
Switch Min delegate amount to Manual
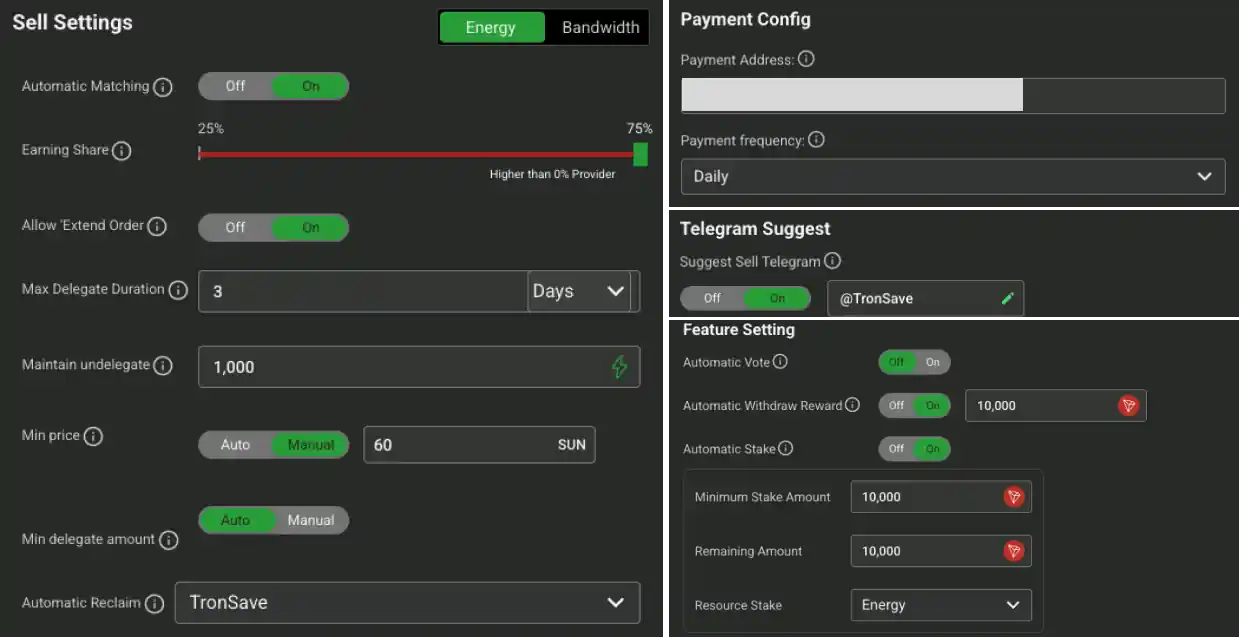(x=311, y=520)
